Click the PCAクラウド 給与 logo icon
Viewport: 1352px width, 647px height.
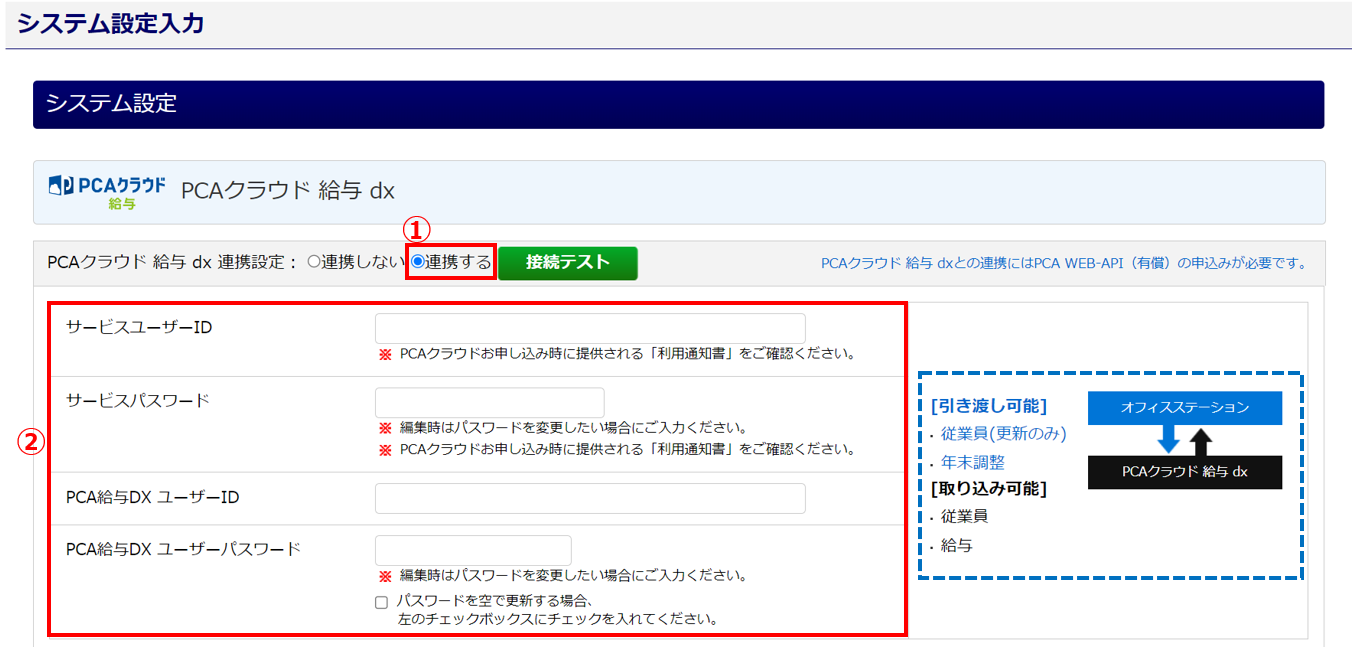(107, 192)
